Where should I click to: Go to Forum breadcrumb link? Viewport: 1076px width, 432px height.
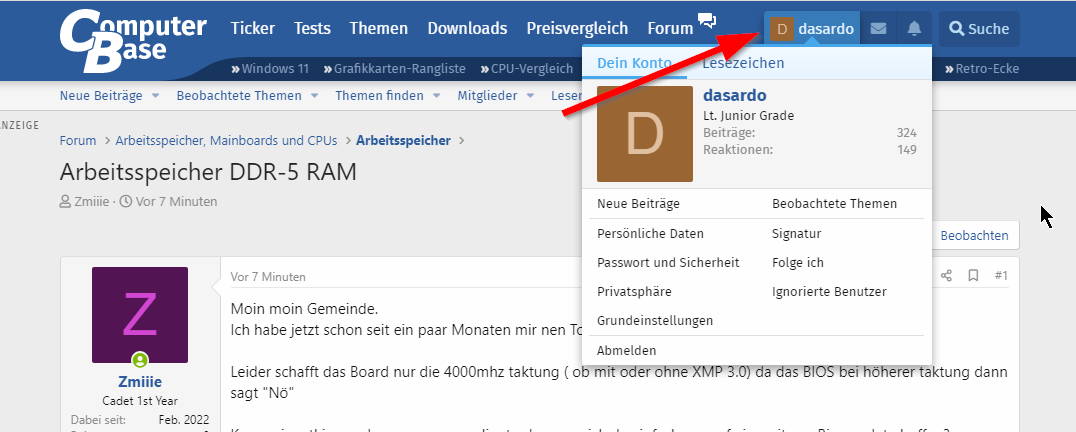pyautogui.click(x=78, y=141)
